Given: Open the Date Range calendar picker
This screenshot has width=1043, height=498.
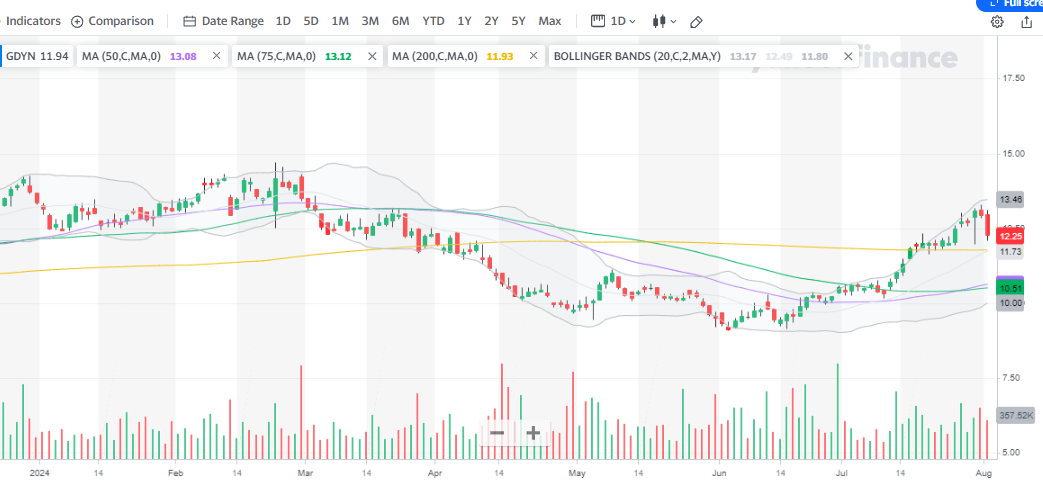Looking at the screenshot, I should [224, 21].
